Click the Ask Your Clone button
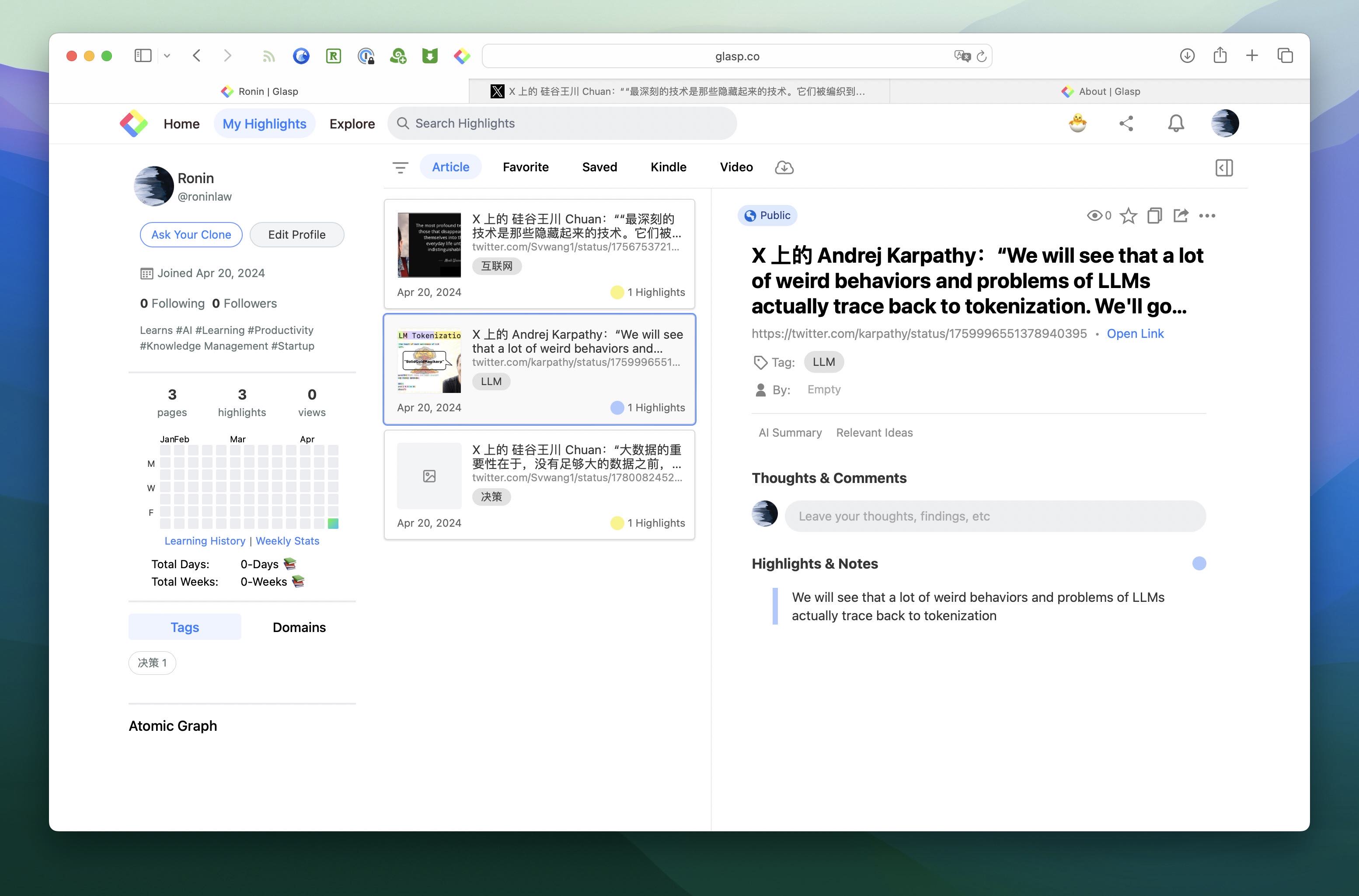The height and width of the screenshot is (896, 1359). pyautogui.click(x=191, y=234)
